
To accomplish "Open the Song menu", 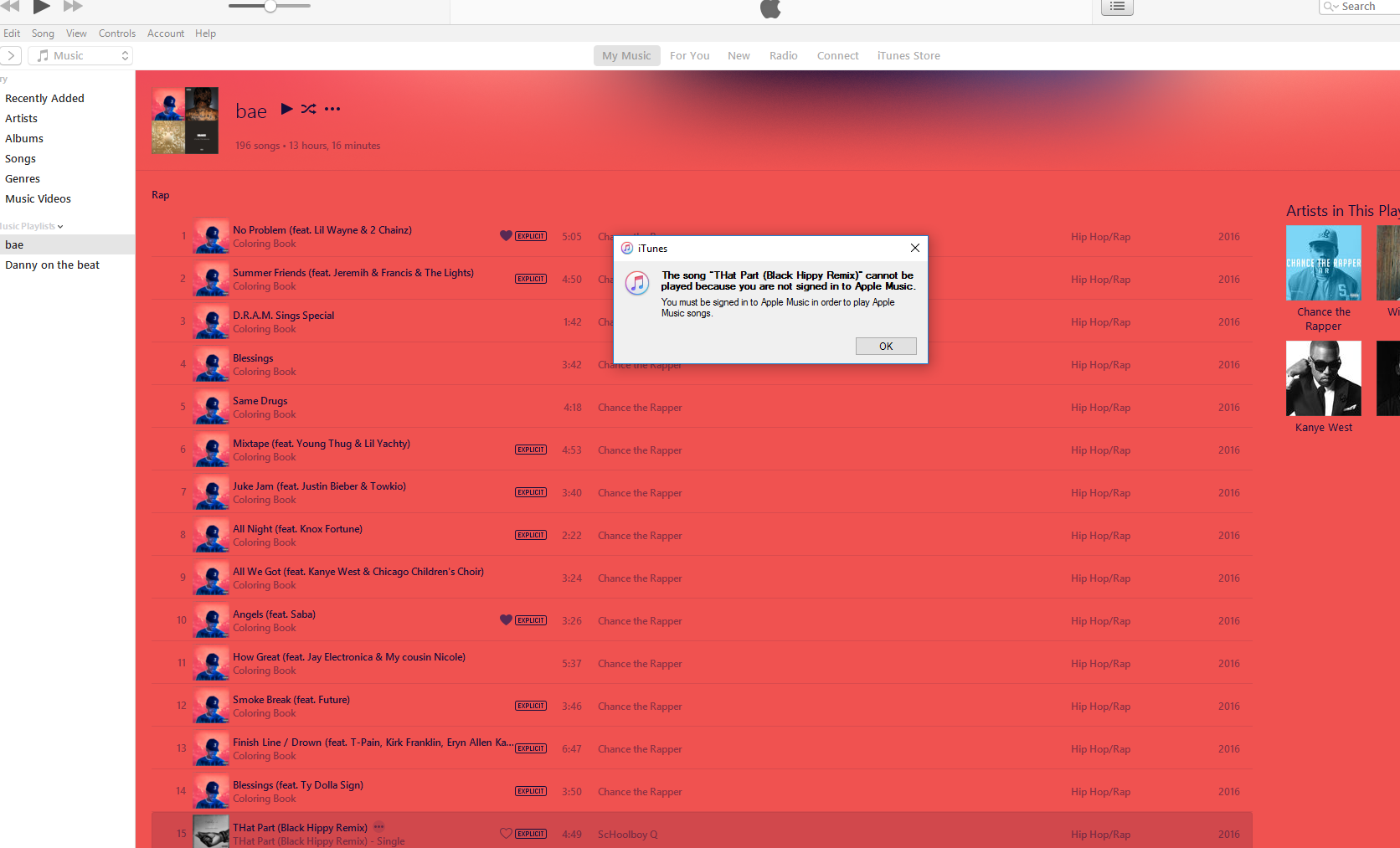I will coord(43,33).
